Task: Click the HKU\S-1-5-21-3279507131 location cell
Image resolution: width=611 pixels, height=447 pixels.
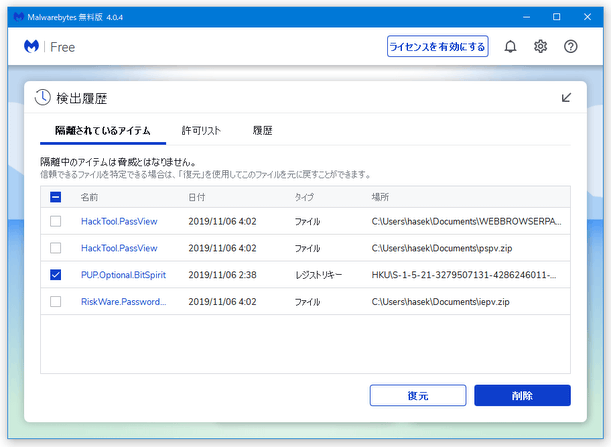Action: [x=464, y=275]
